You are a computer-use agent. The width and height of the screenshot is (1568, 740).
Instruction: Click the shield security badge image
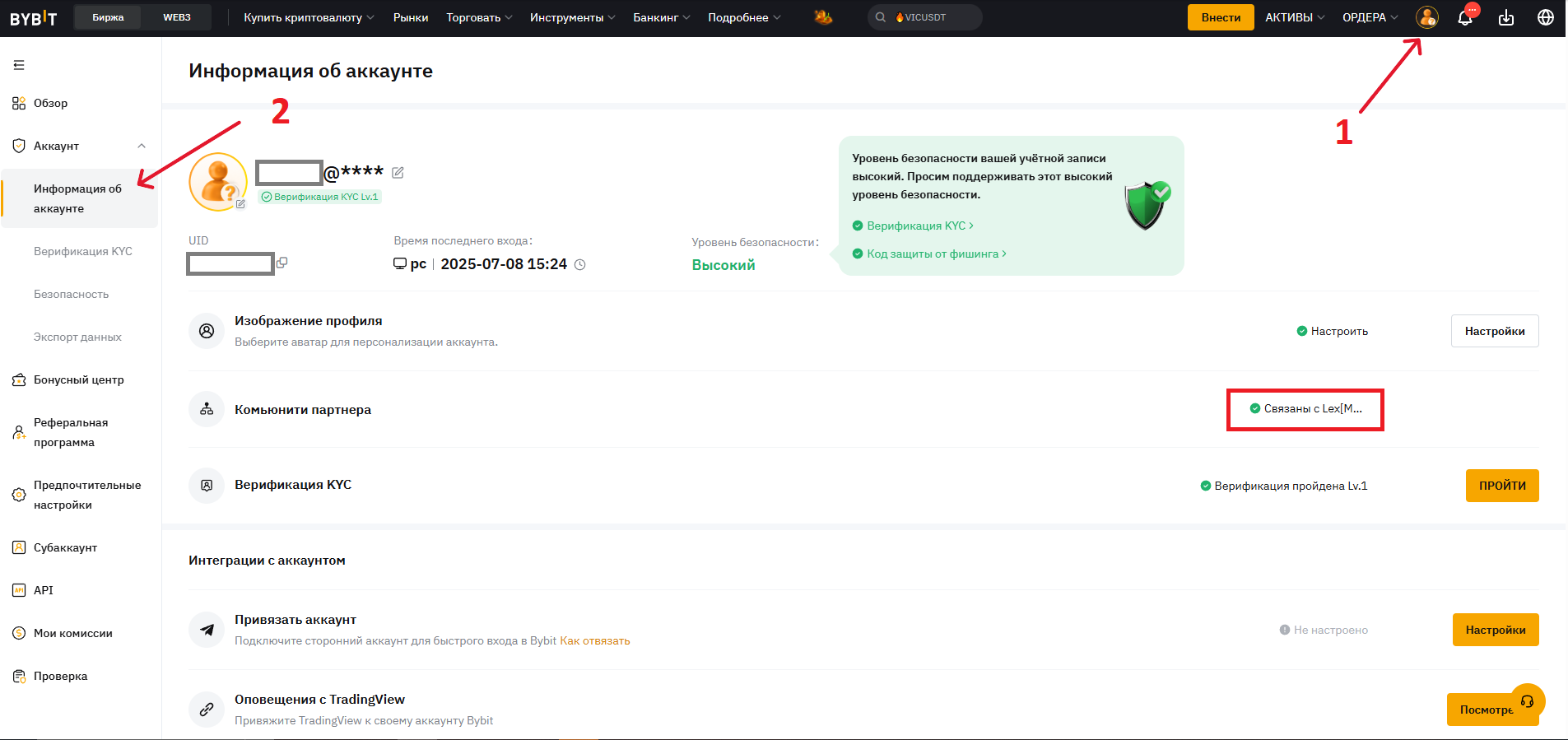1147,205
